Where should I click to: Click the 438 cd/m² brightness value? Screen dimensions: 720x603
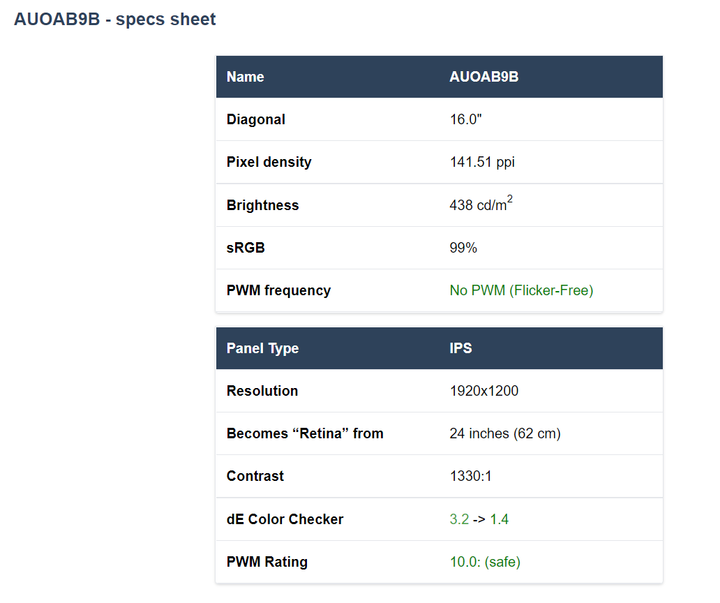[481, 203]
